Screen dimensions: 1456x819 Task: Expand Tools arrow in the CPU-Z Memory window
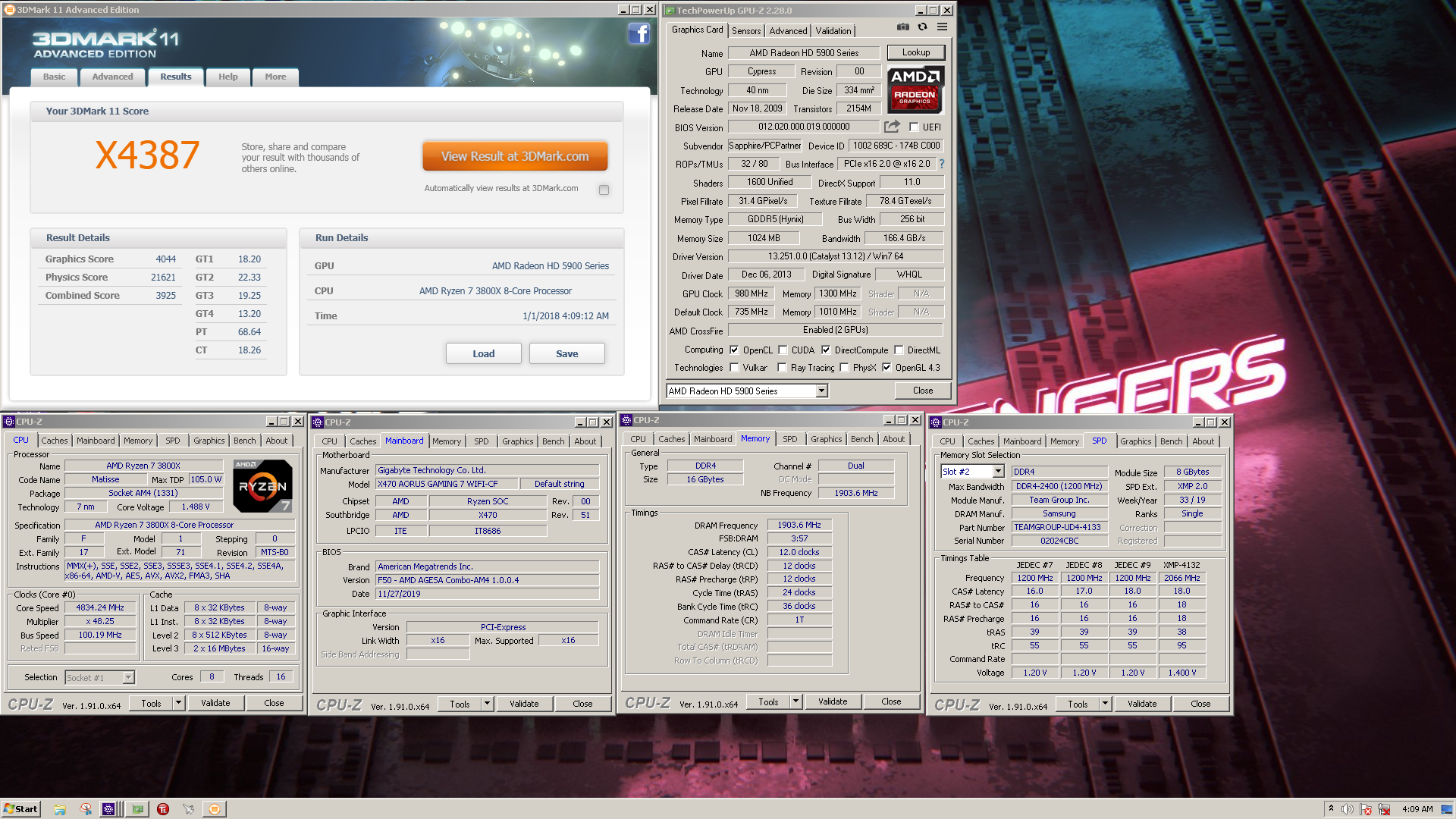pos(796,702)
